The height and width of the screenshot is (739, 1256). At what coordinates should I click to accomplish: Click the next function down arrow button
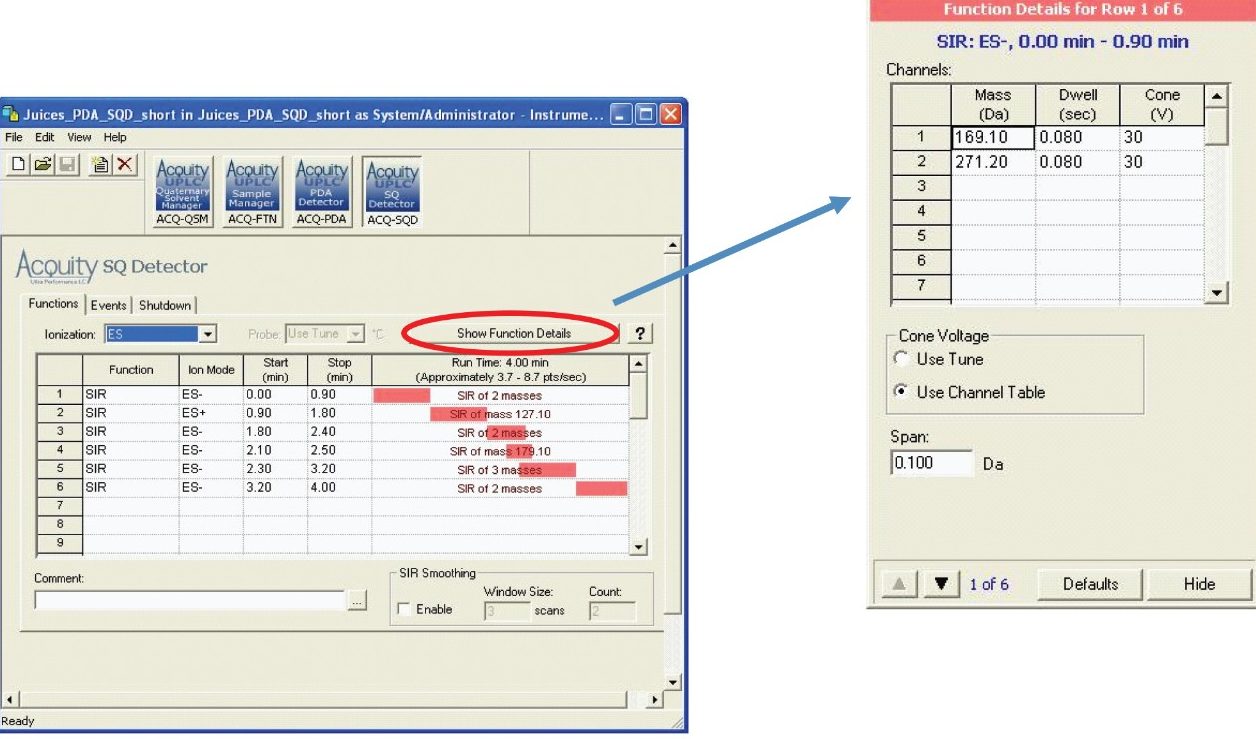[x=940, y=585]
